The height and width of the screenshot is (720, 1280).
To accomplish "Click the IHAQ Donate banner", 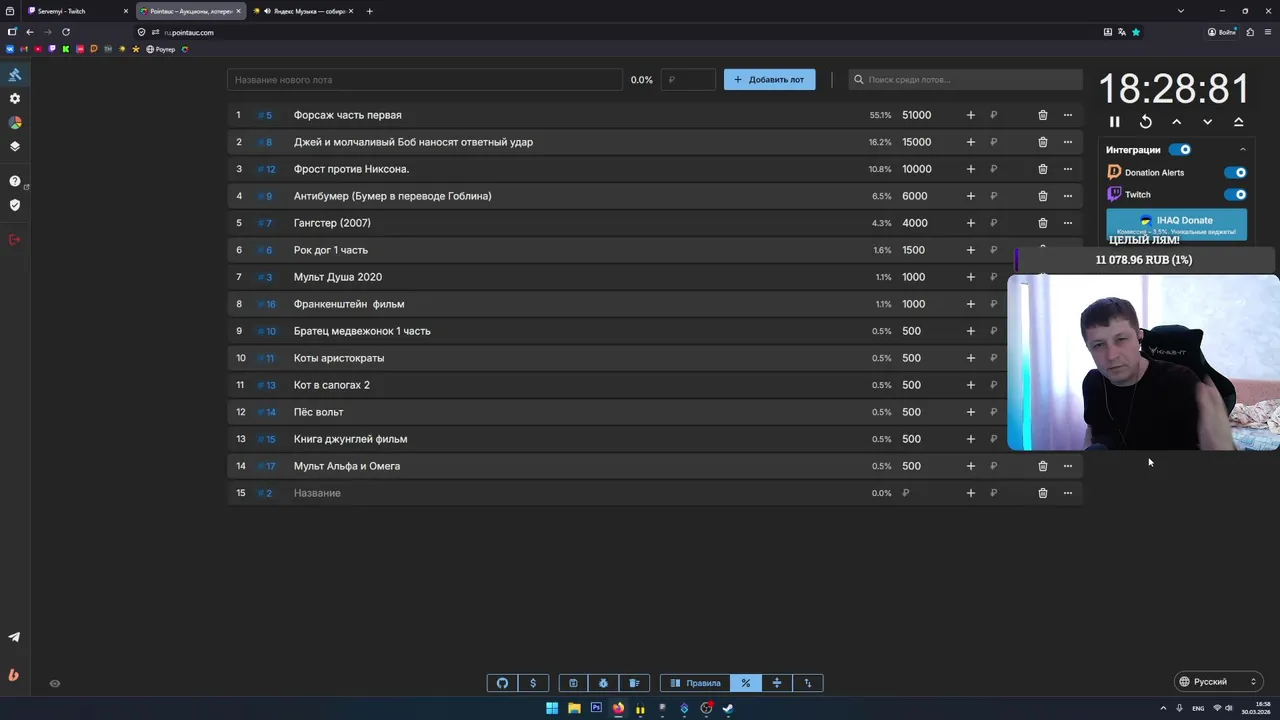I will click(1176, 225).
